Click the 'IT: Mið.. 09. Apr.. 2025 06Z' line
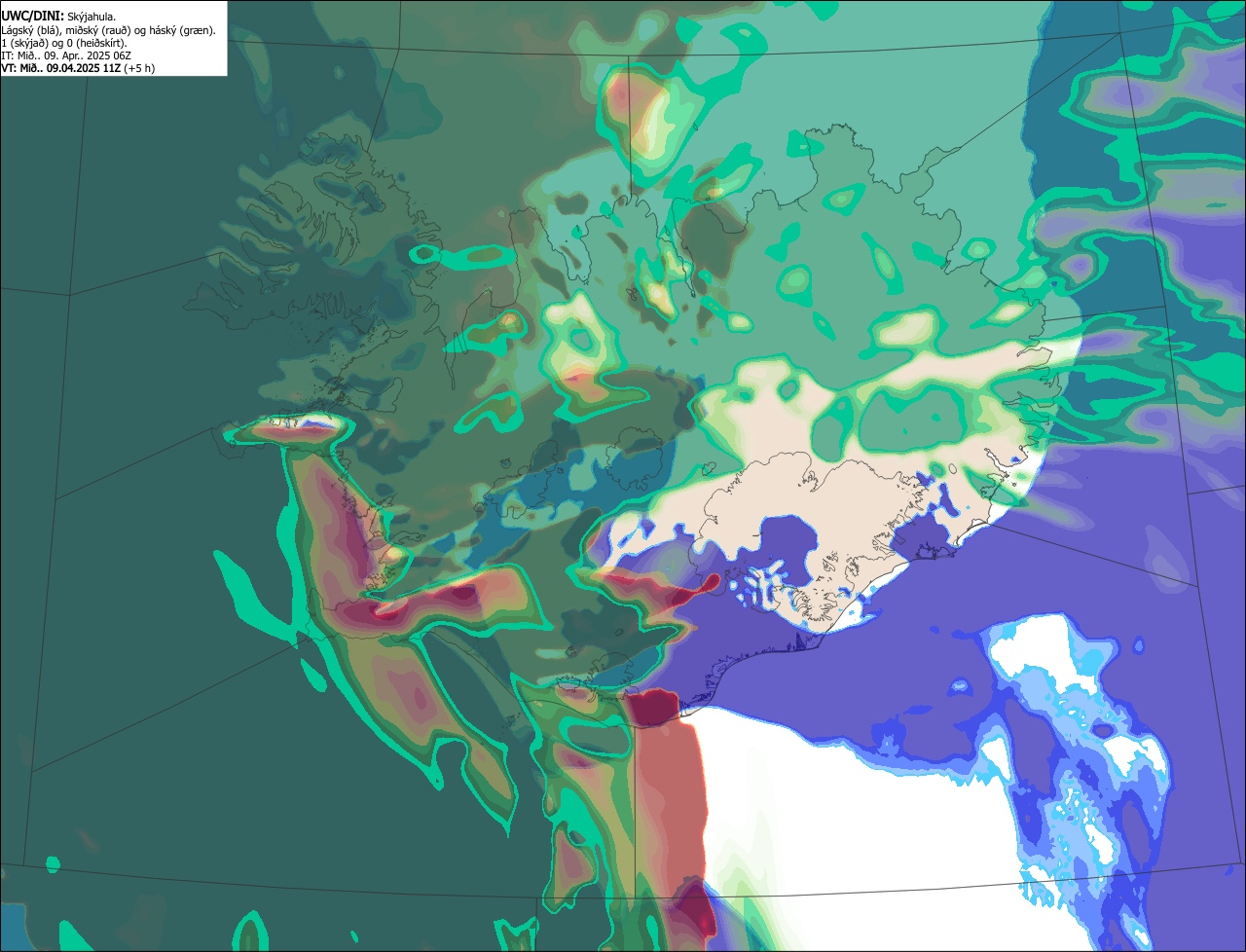Image resolution: width=1246 pixels, height=952 pixels. pyautogui.click(x=66, y=55)
